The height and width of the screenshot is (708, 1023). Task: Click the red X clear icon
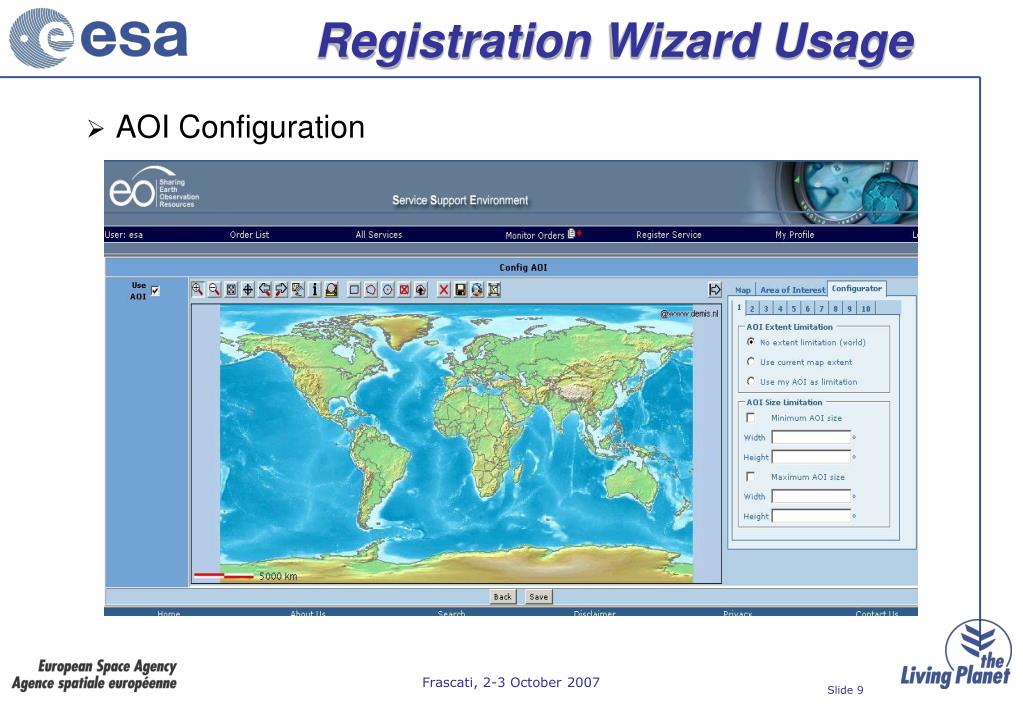[444, 289]
